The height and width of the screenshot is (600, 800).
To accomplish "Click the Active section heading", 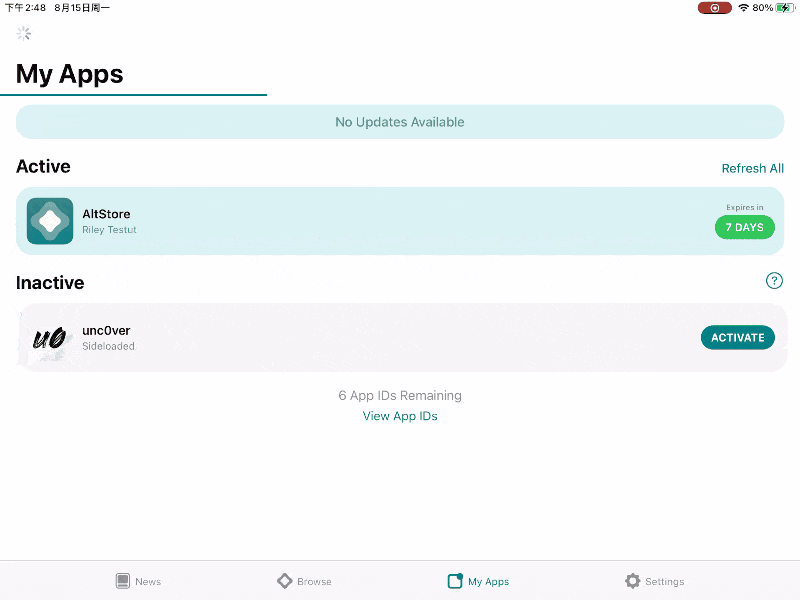I will coord(43,166).
